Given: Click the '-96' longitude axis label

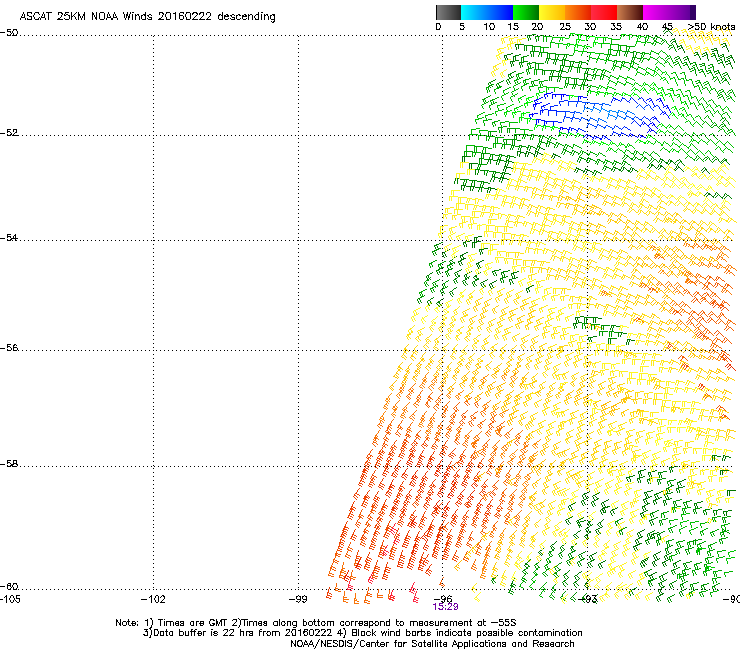Looking at the screenshot, I should [443, 599].
